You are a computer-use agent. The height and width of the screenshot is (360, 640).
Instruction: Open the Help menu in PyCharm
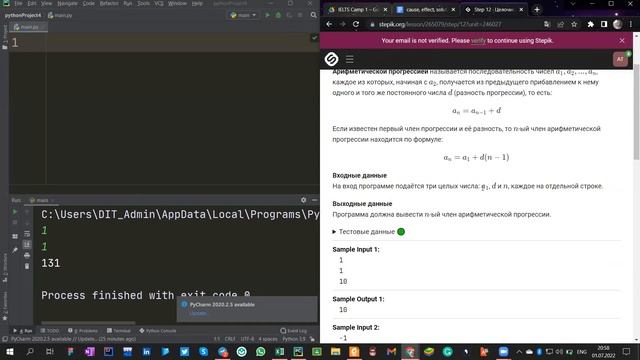(197, 3)
